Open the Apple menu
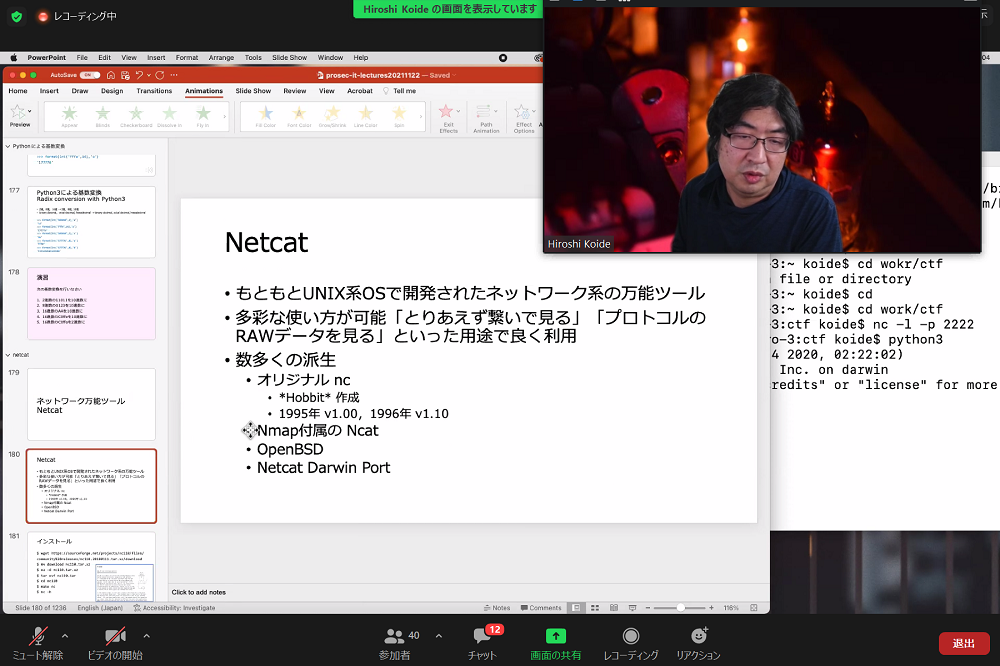This screenshot has height=666, width=1000. point(13,57)
